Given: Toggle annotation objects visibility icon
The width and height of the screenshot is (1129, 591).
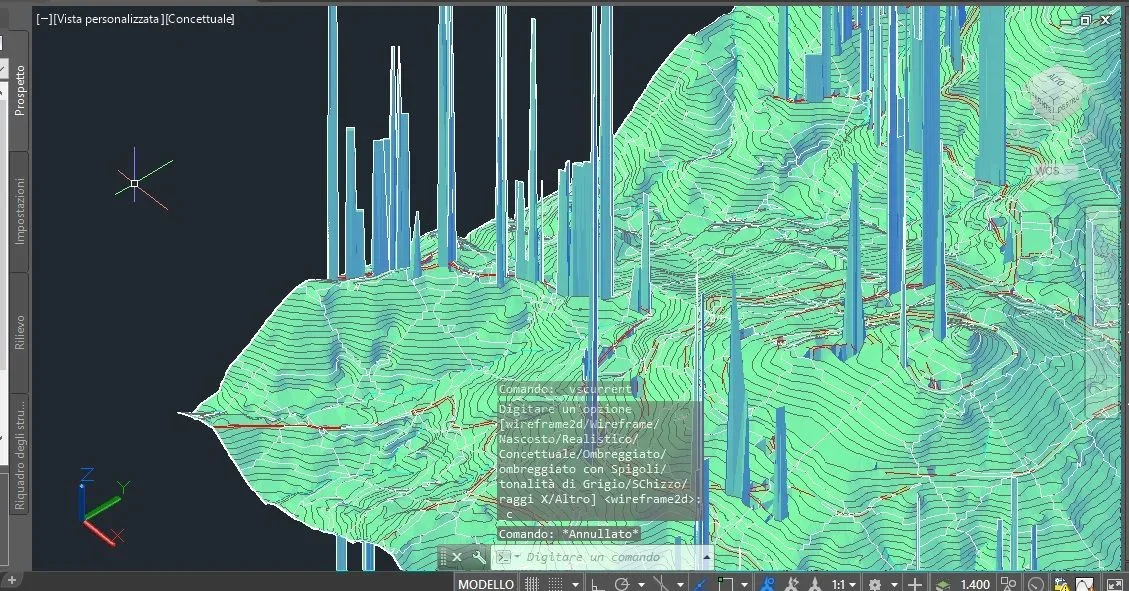Looking at the screenshot, I should click(768, 584).
